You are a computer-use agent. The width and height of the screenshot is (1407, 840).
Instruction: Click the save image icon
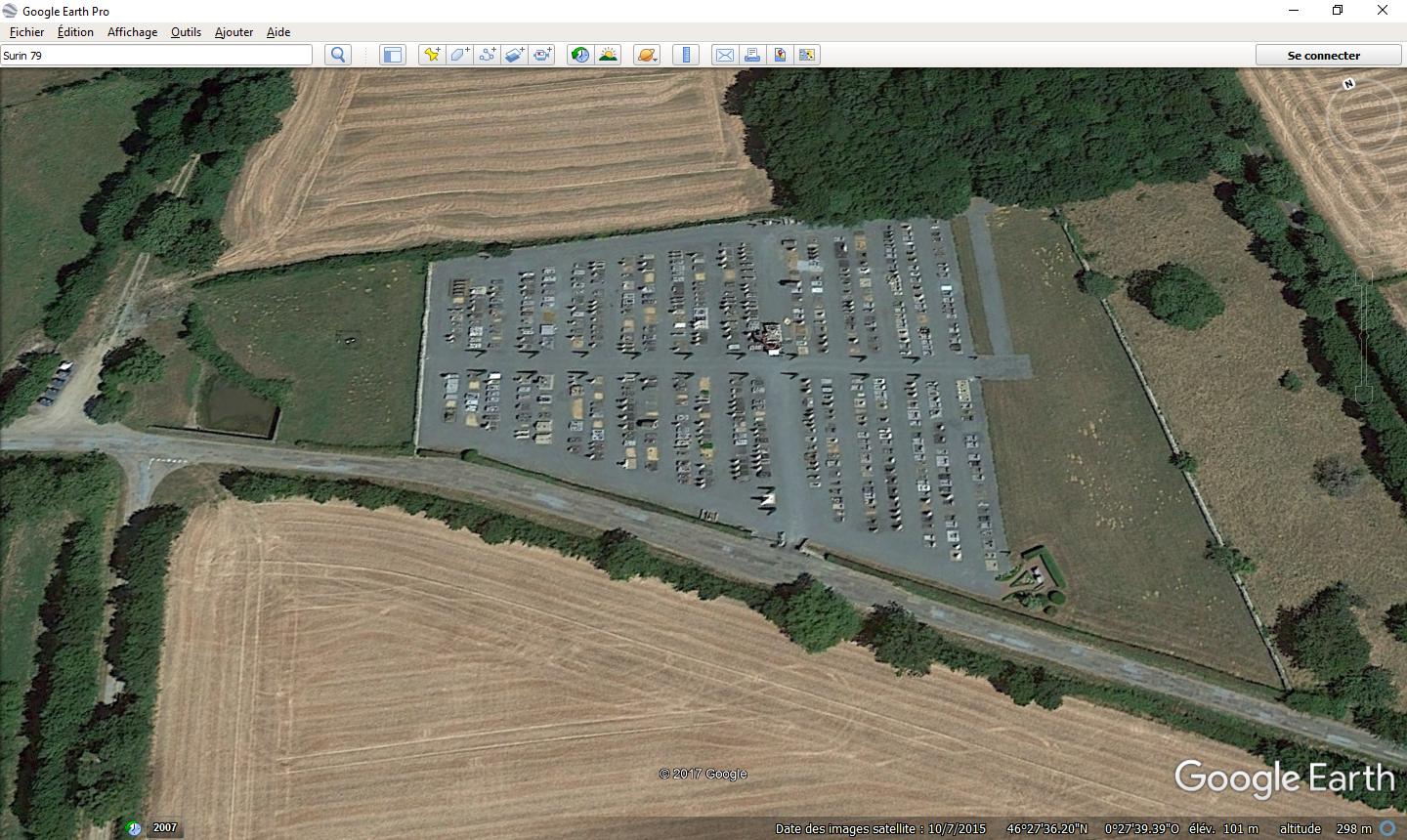point(780,55)
